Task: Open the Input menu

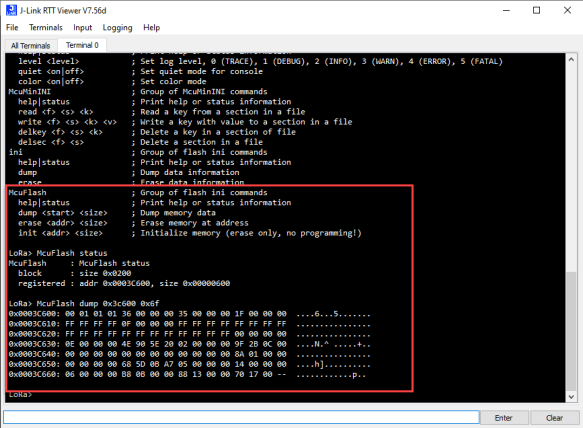Action: pos(83,28)
